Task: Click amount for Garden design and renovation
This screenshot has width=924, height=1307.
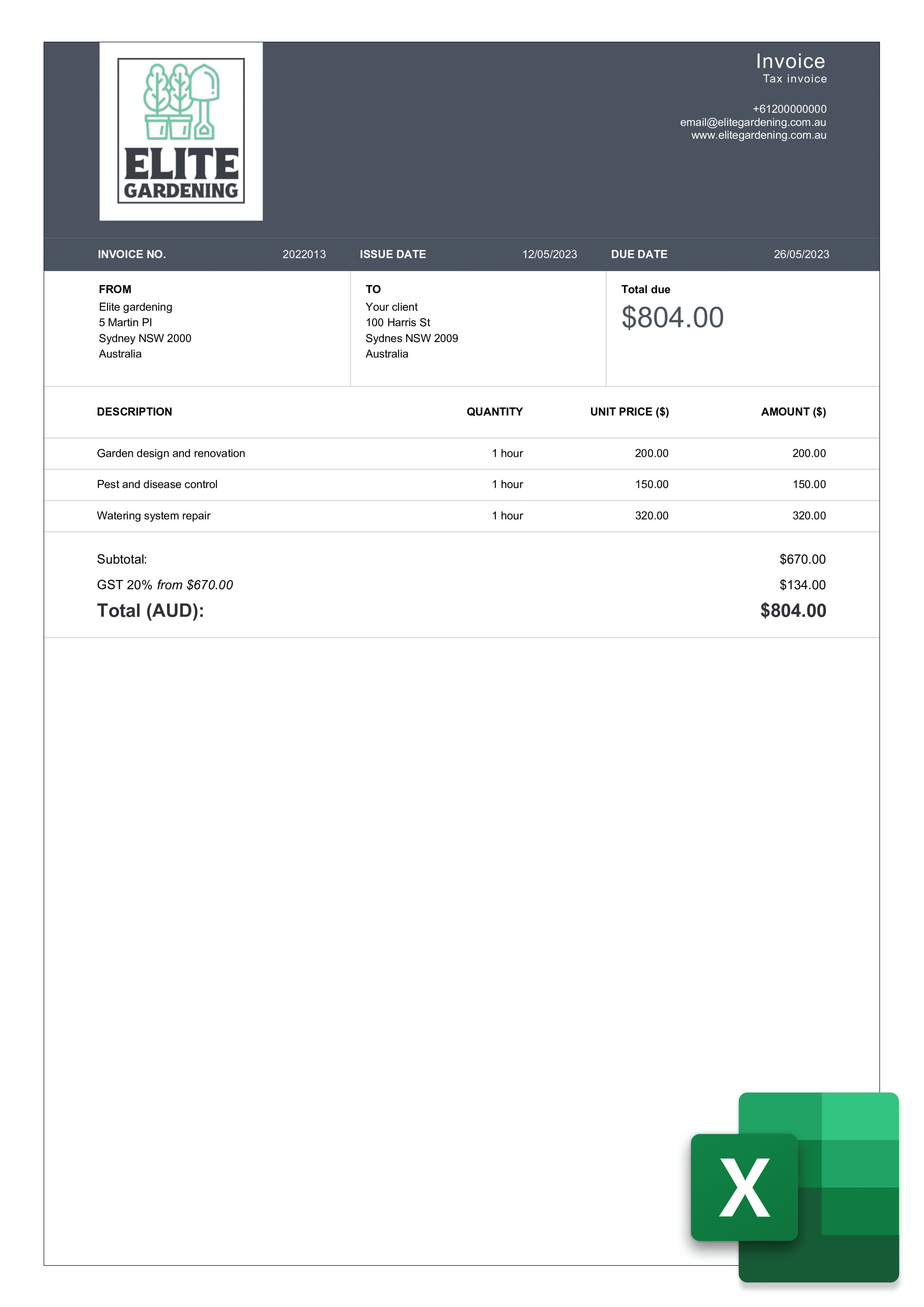Action: pyautogui.click(x=809, y=454)
